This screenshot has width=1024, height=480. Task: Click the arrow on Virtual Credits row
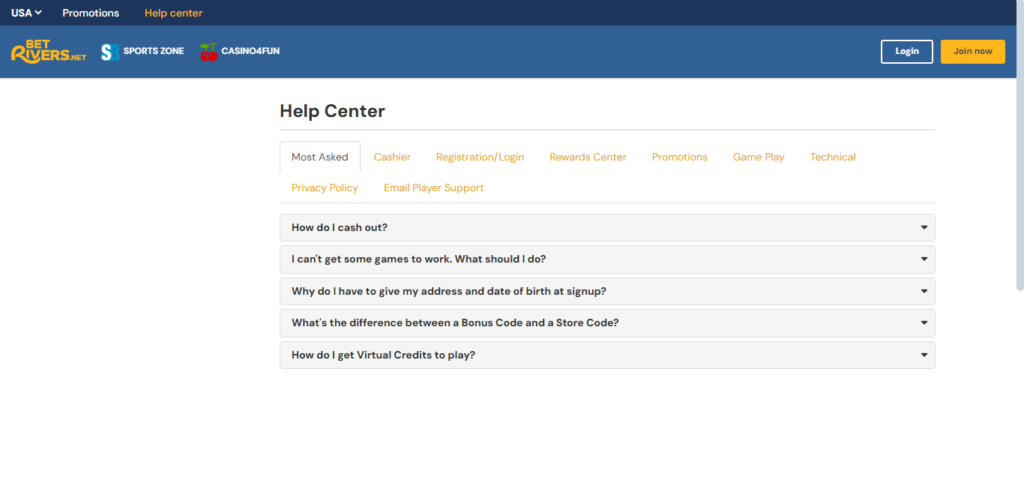924,355
